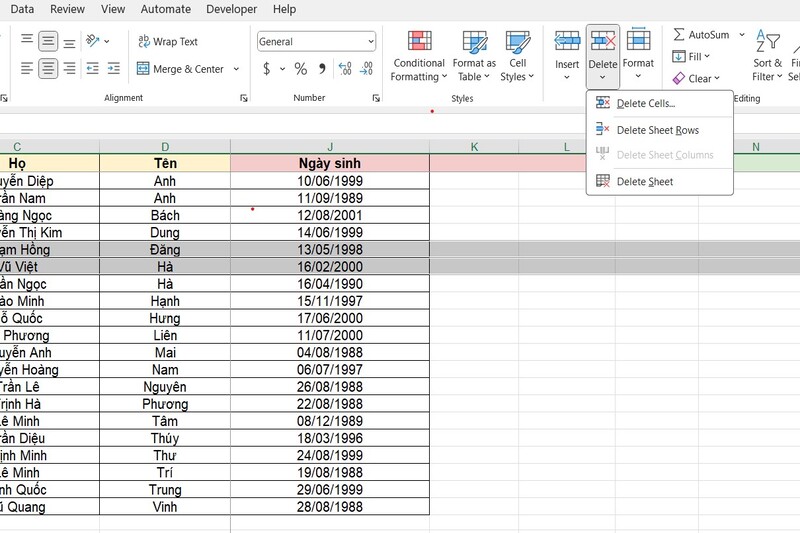This screenshot has height=533, width=800.
Task: Open Number format dialog launcher
Action: coord(376,98)
